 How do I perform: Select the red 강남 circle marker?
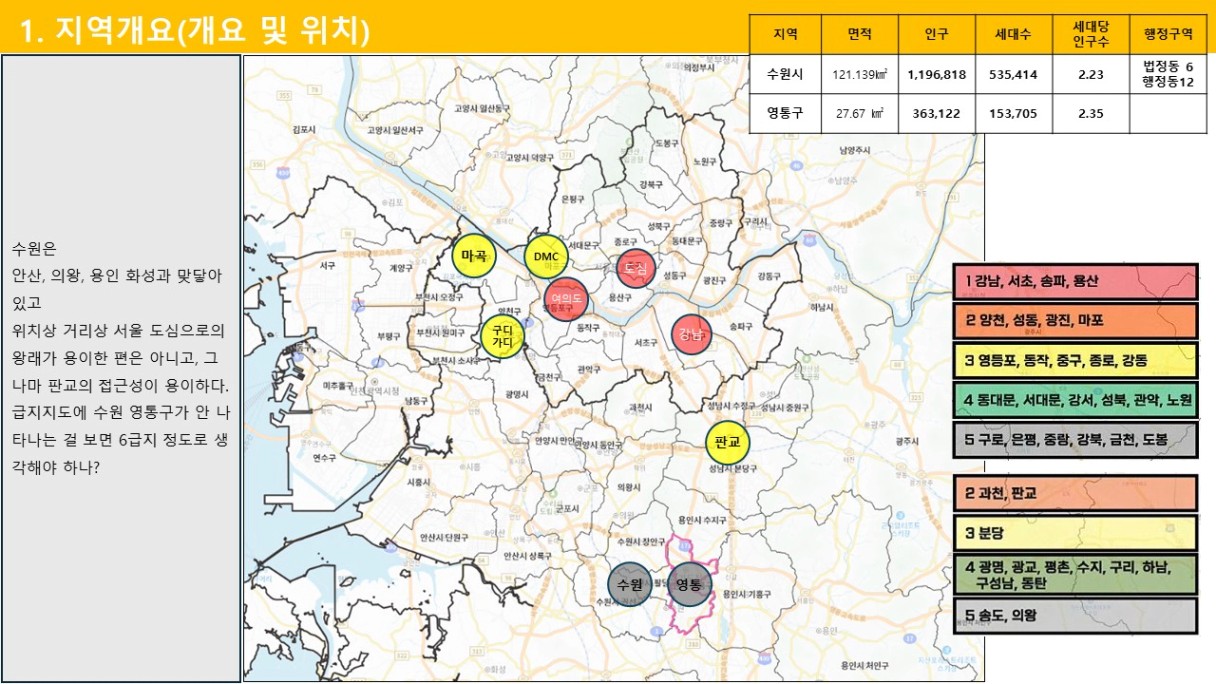tap(691, 334)
